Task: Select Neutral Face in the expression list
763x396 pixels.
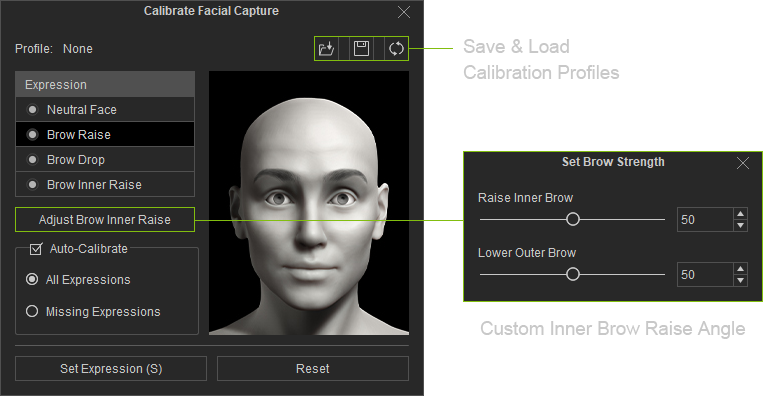Action: tap(105, 109)
